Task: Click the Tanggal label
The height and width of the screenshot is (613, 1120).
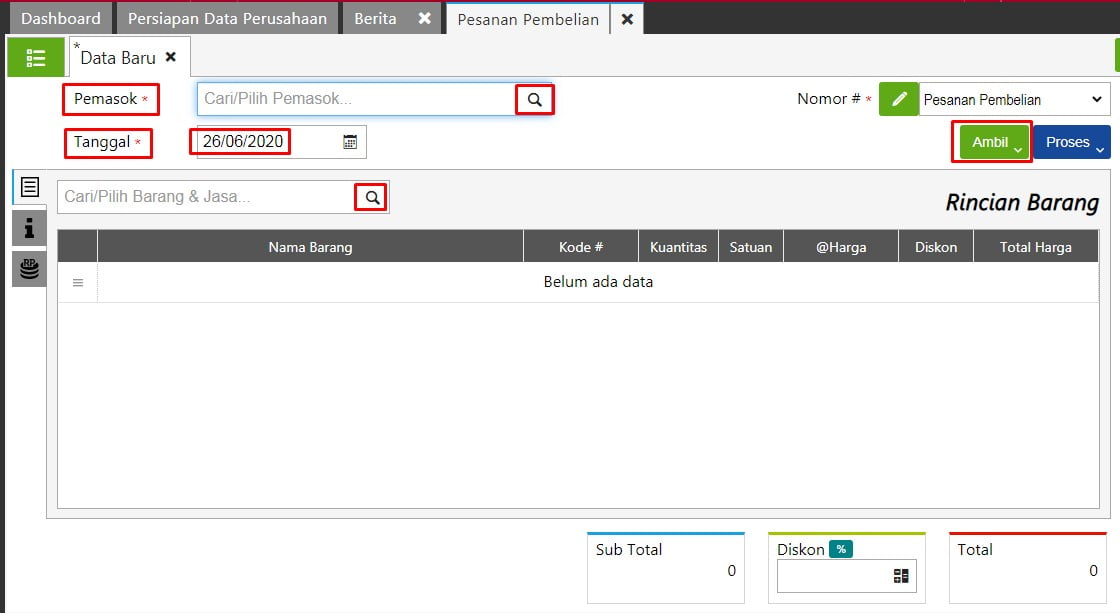Action: point(101,142)
